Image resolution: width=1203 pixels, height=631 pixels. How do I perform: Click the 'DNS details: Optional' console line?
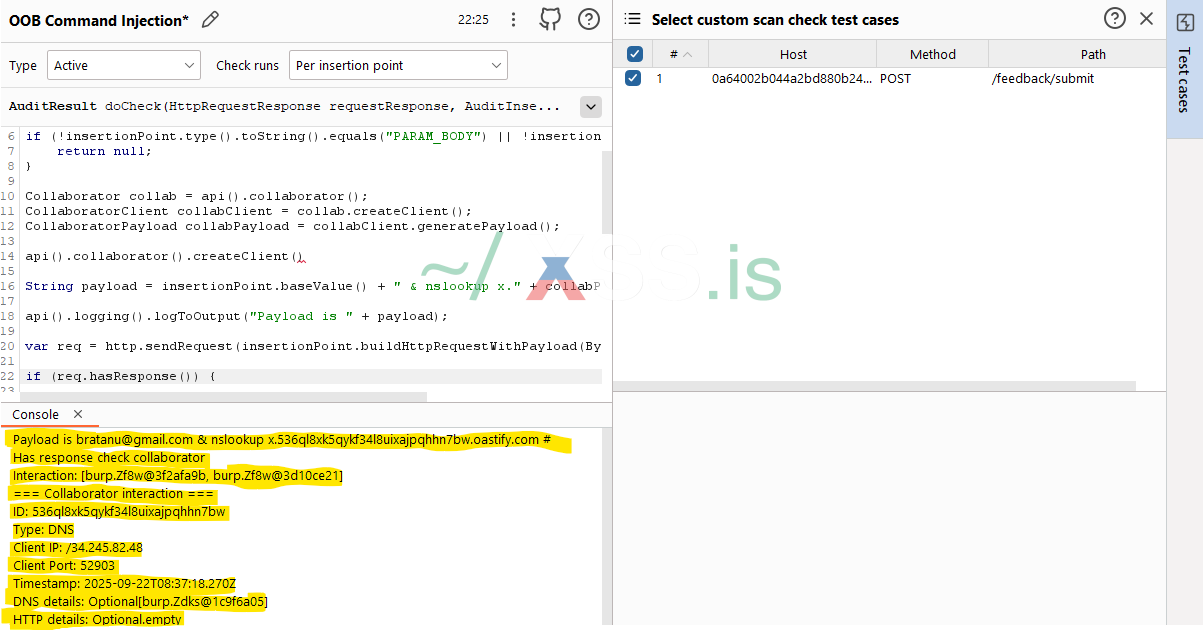[x=140, y=601]
